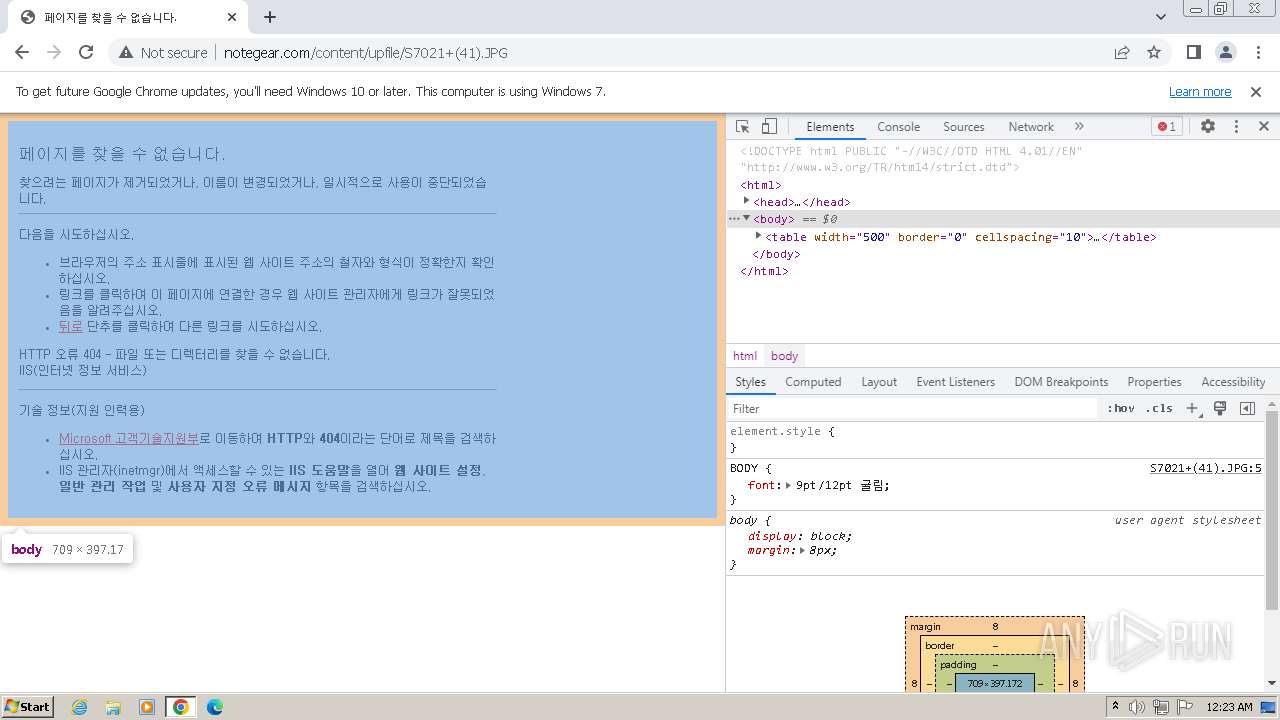Toggle the .cls classes button
The height and width of the screenshot is (720, 1280).
pyautogui.click(x=1159, y=408)
